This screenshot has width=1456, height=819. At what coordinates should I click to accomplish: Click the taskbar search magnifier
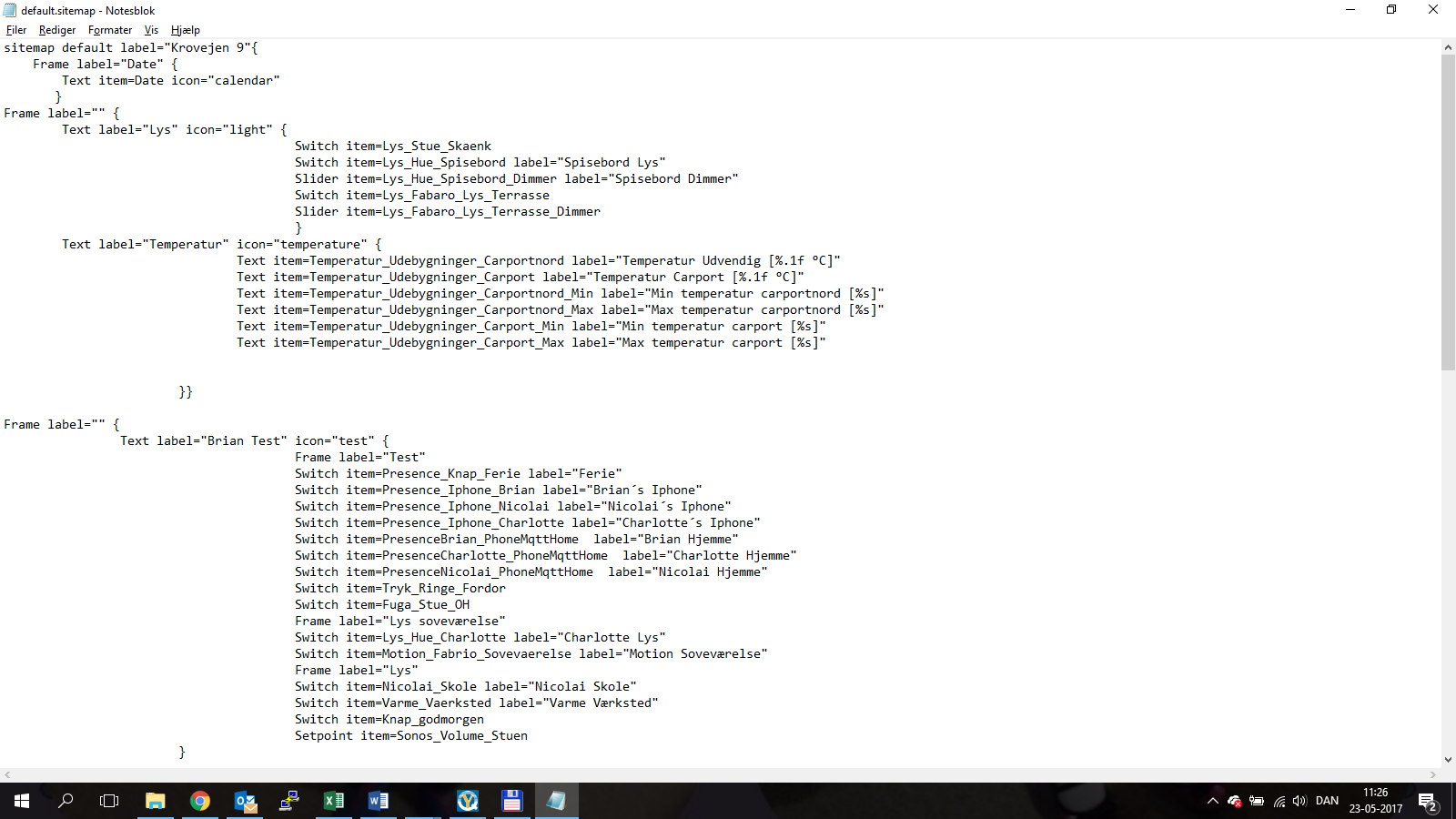click(66, 801)
